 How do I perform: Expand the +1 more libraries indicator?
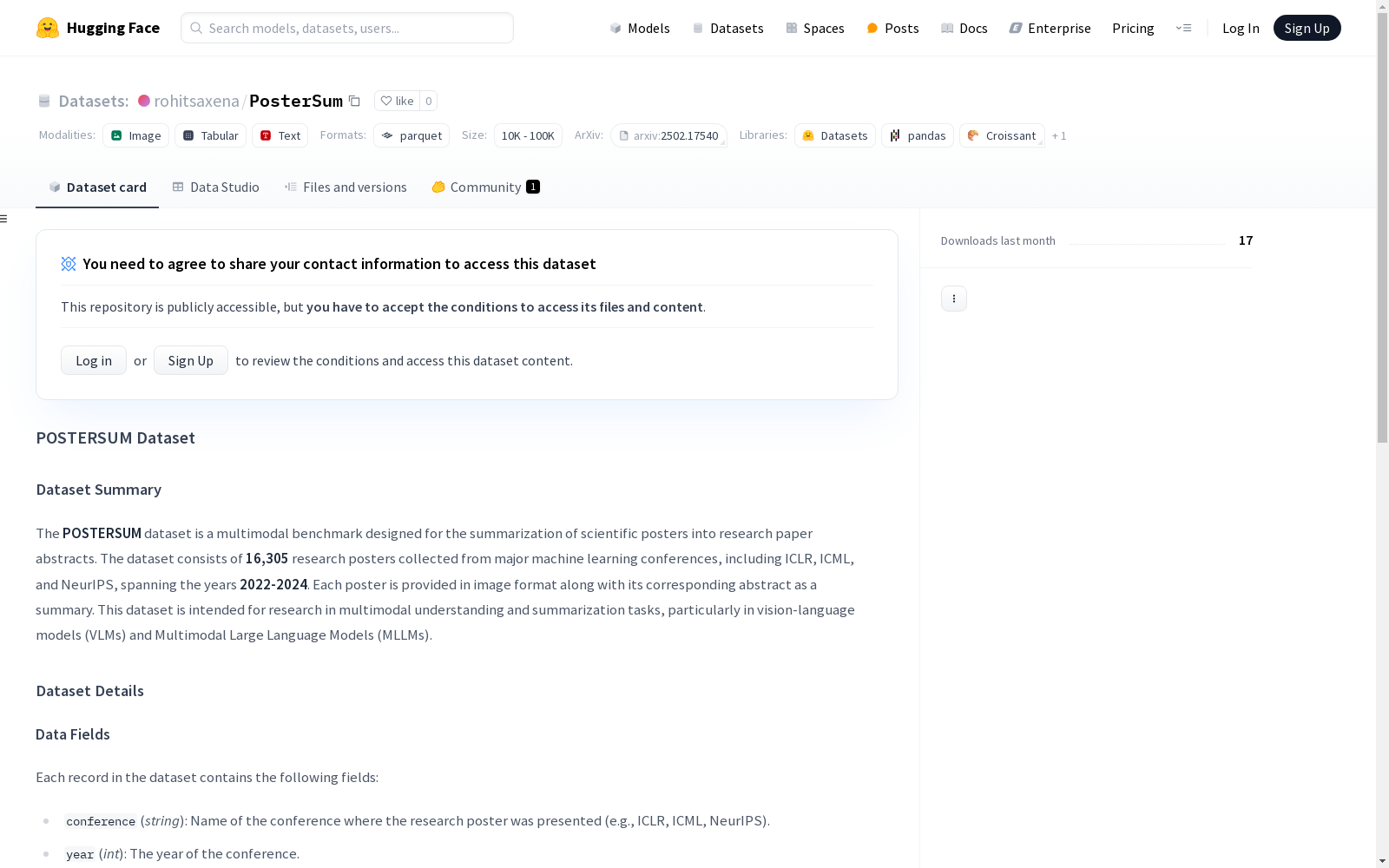tap(1059, 135)
